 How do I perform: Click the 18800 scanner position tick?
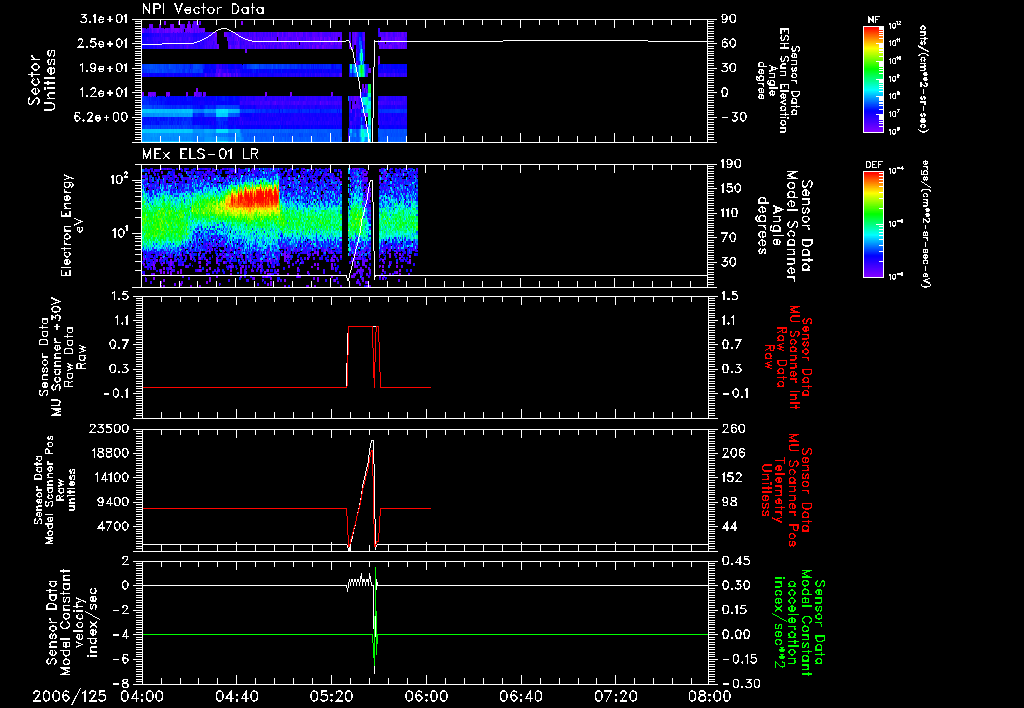(x=110, y=453)
